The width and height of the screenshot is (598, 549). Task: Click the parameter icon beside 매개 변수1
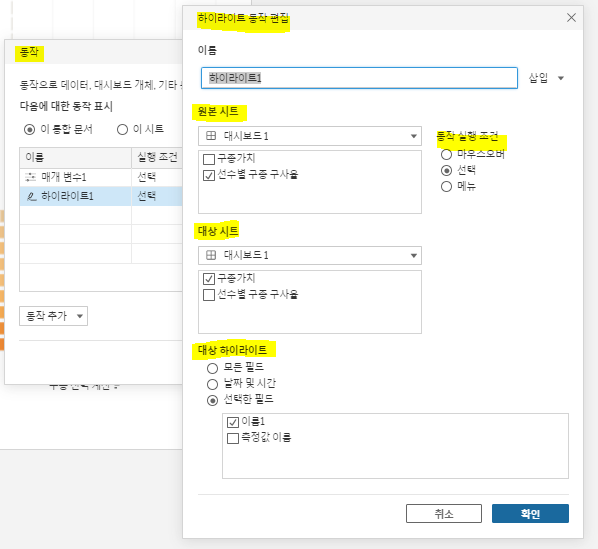pos(30,177)
